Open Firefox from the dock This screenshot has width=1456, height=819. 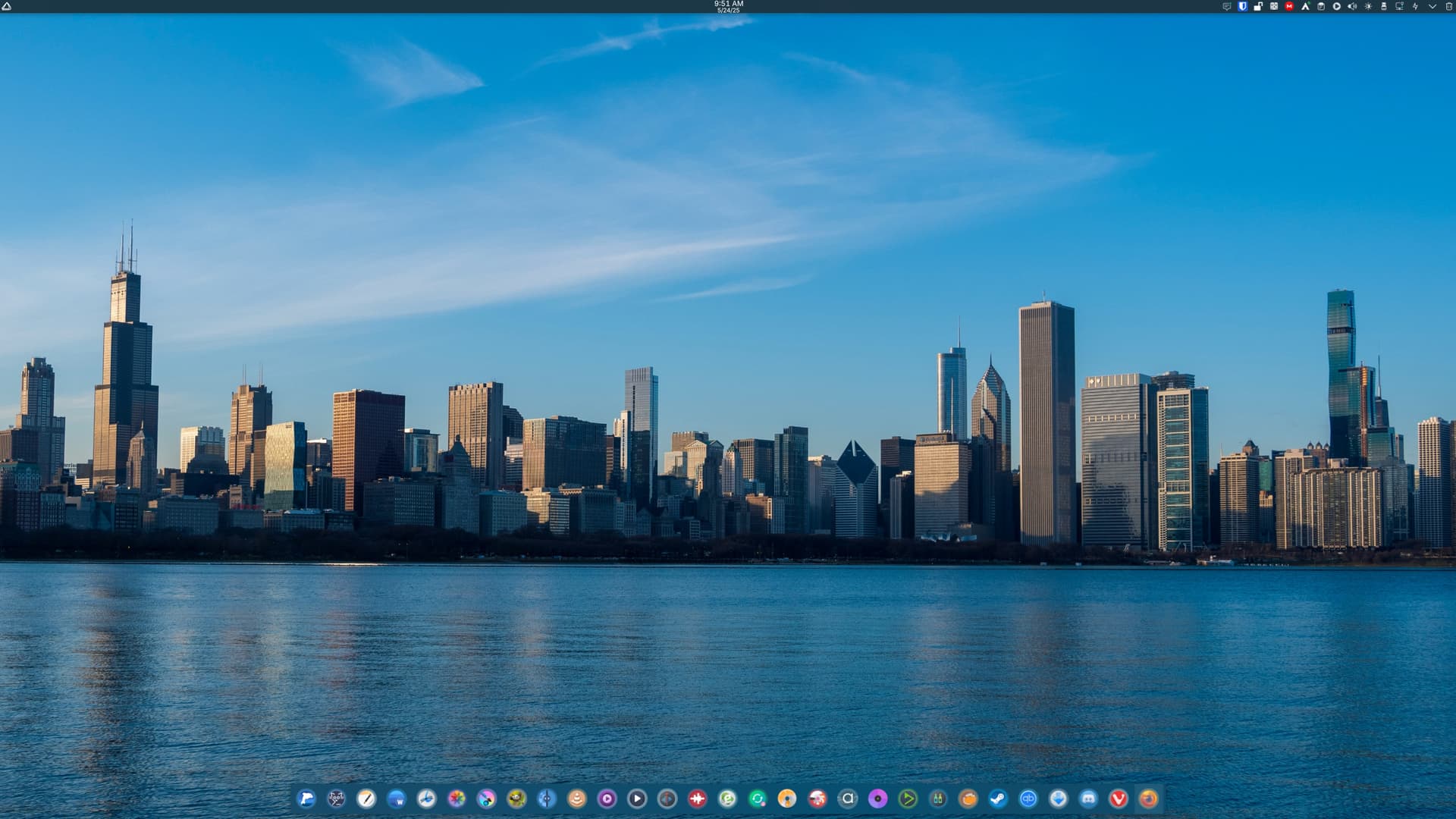[1148, 799]
